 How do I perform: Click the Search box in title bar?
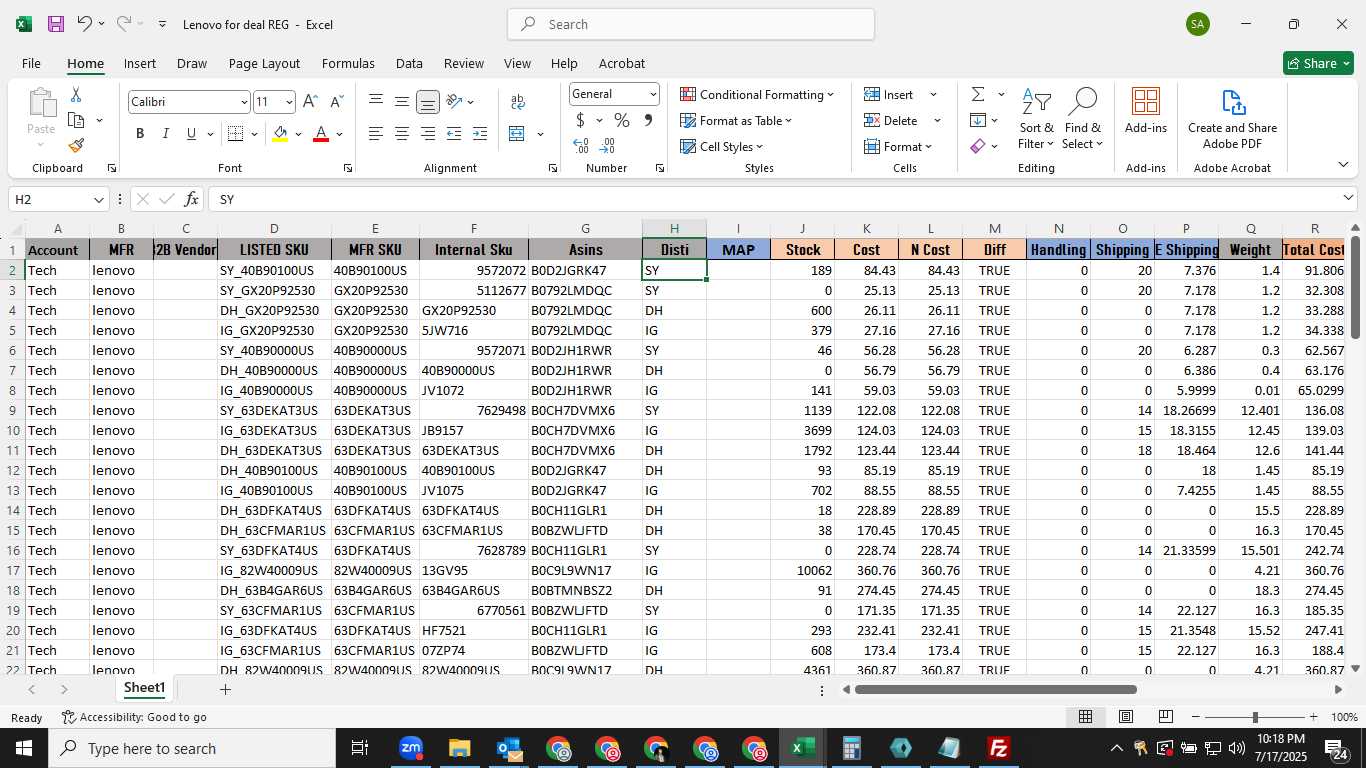click(691, 24)
